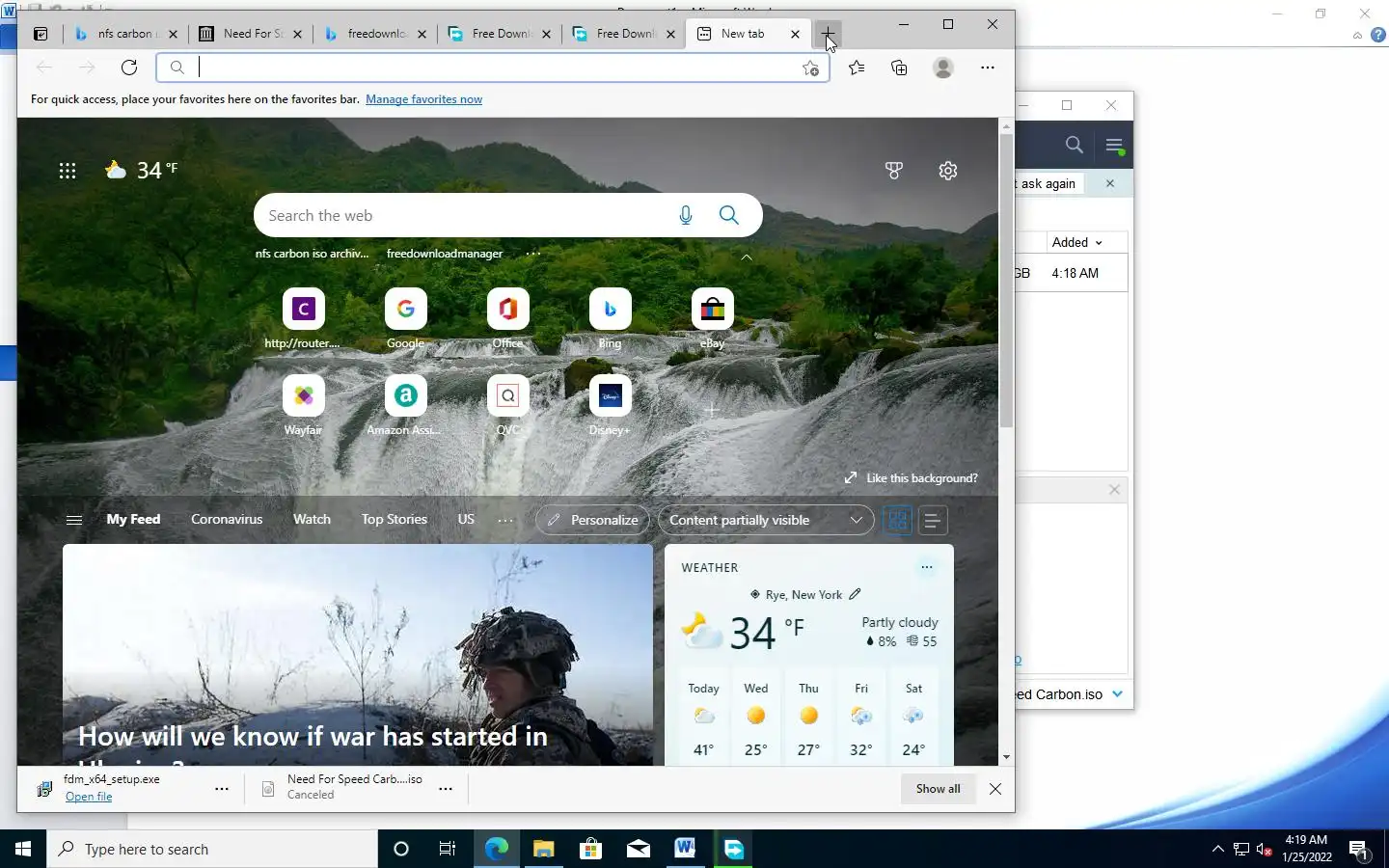Screen dimensions: 1389x868
Task: Click the nfs carbon iso archive suggestion
Action: [312, 254]
